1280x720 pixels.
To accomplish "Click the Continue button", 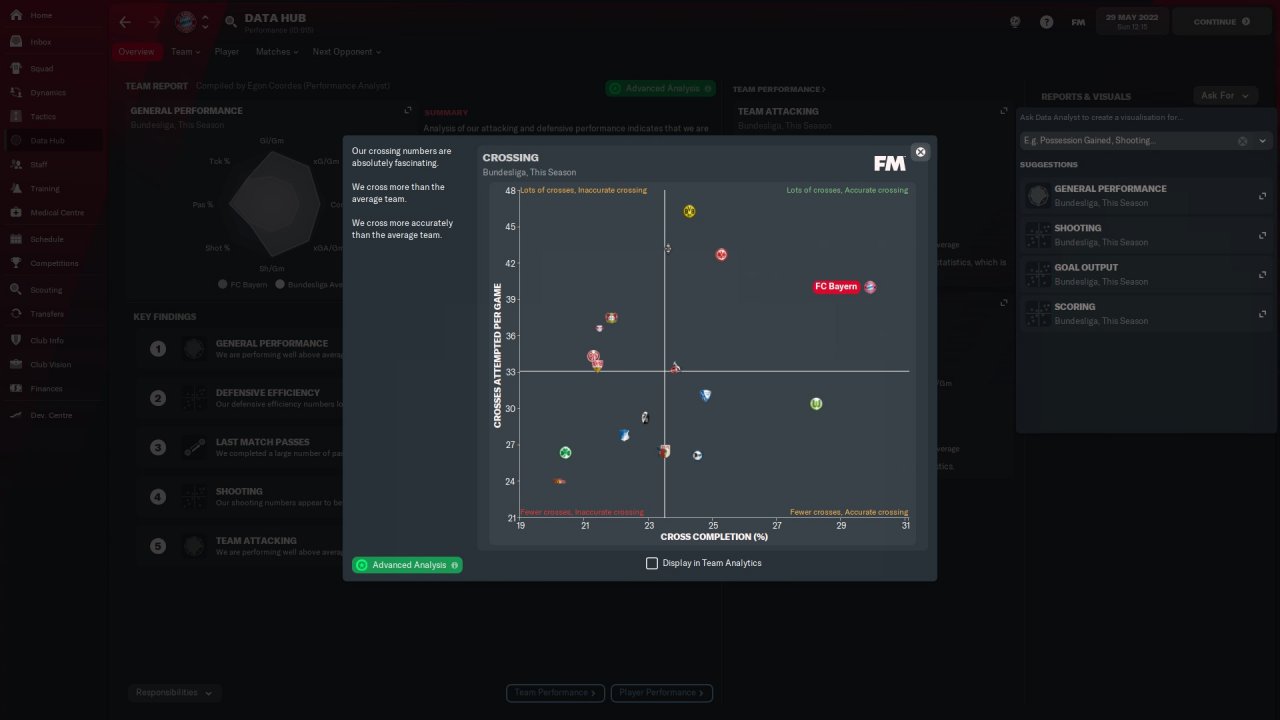I will (x=1222, y=22).
